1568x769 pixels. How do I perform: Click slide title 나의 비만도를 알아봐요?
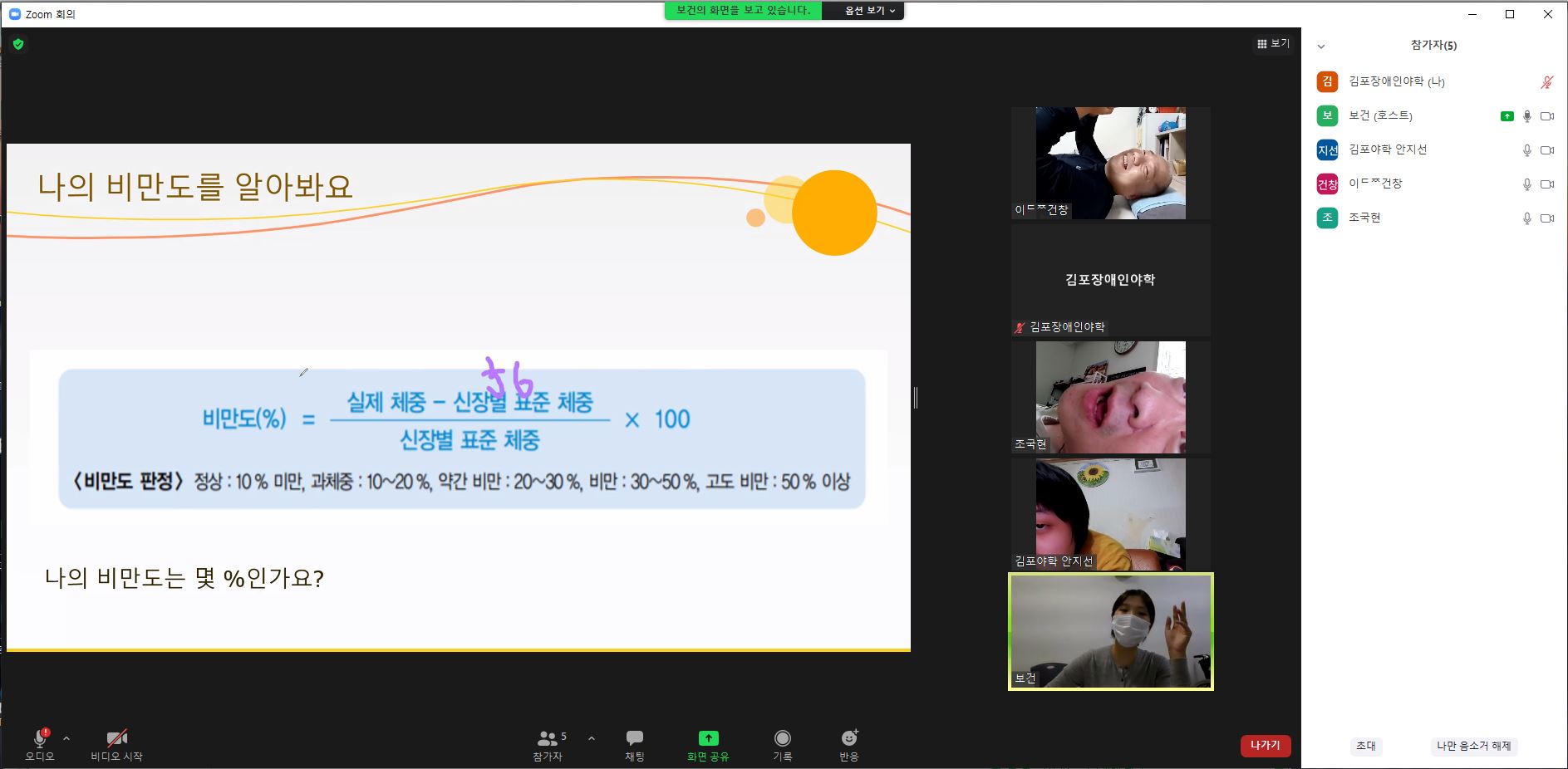(x=195, y=186)
